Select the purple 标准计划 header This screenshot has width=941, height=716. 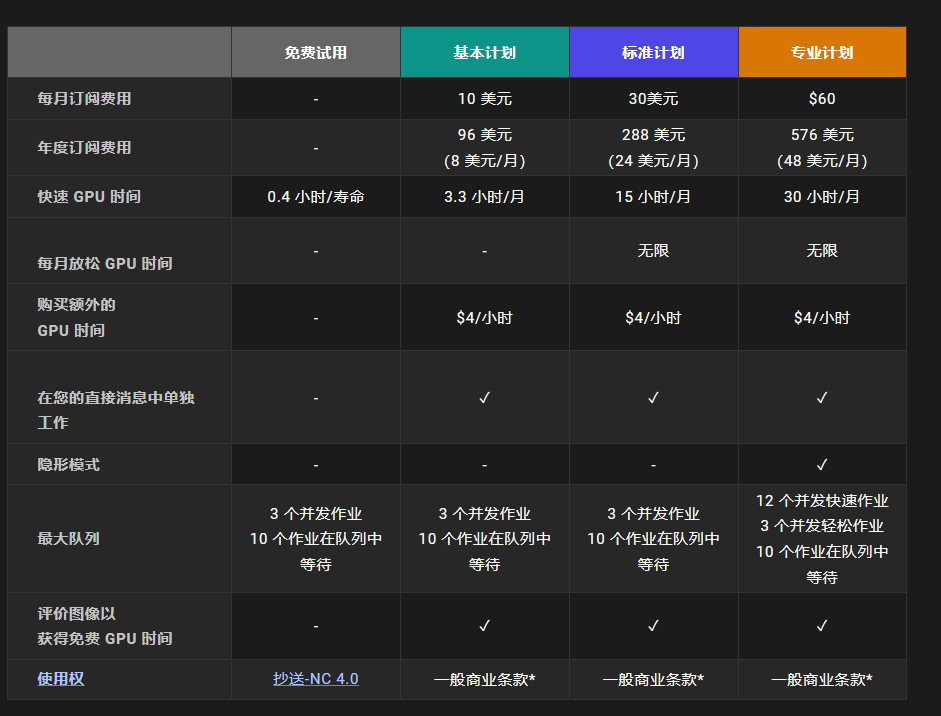[x=653, y=53]
